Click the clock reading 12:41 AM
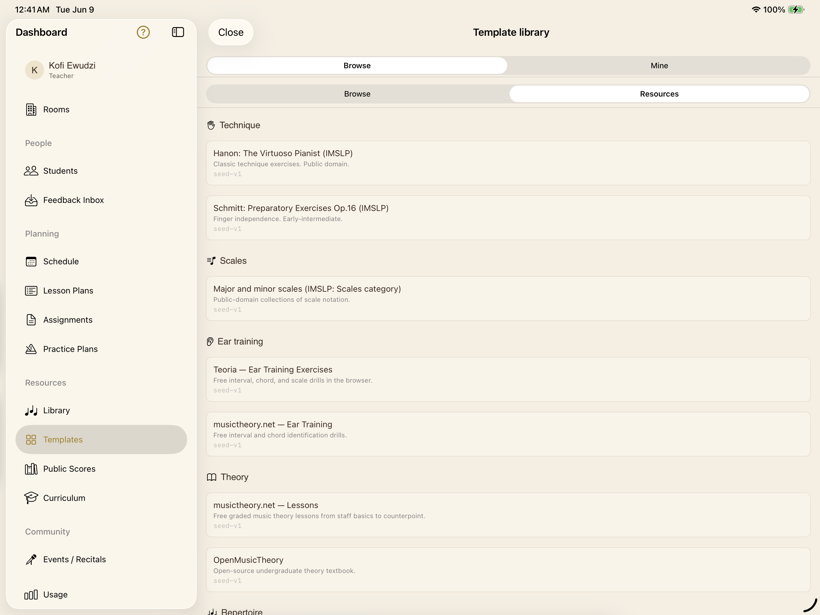This screenshot has width=820, height=615. coord(32,9)
